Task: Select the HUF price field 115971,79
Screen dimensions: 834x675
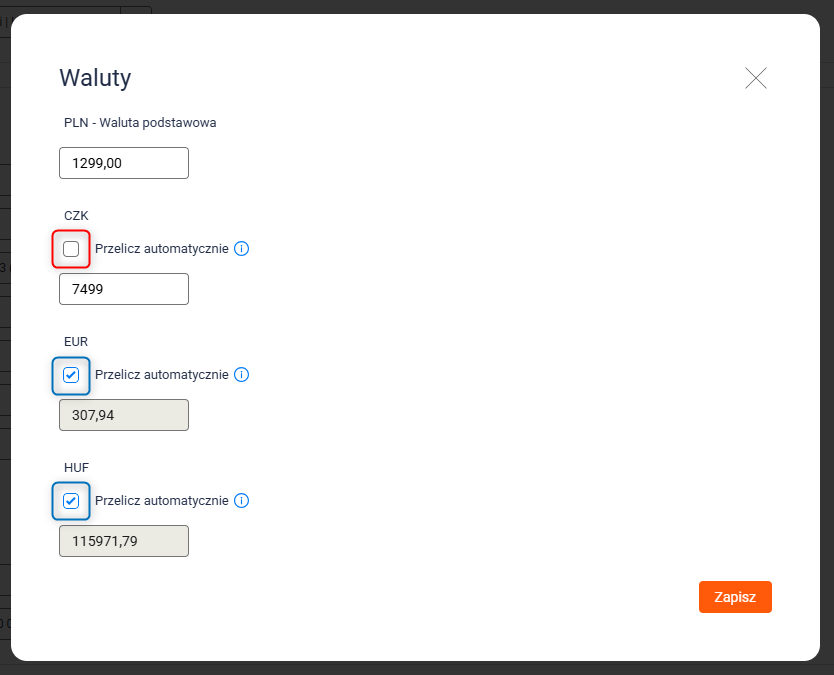Action: (x=124, y=541)
